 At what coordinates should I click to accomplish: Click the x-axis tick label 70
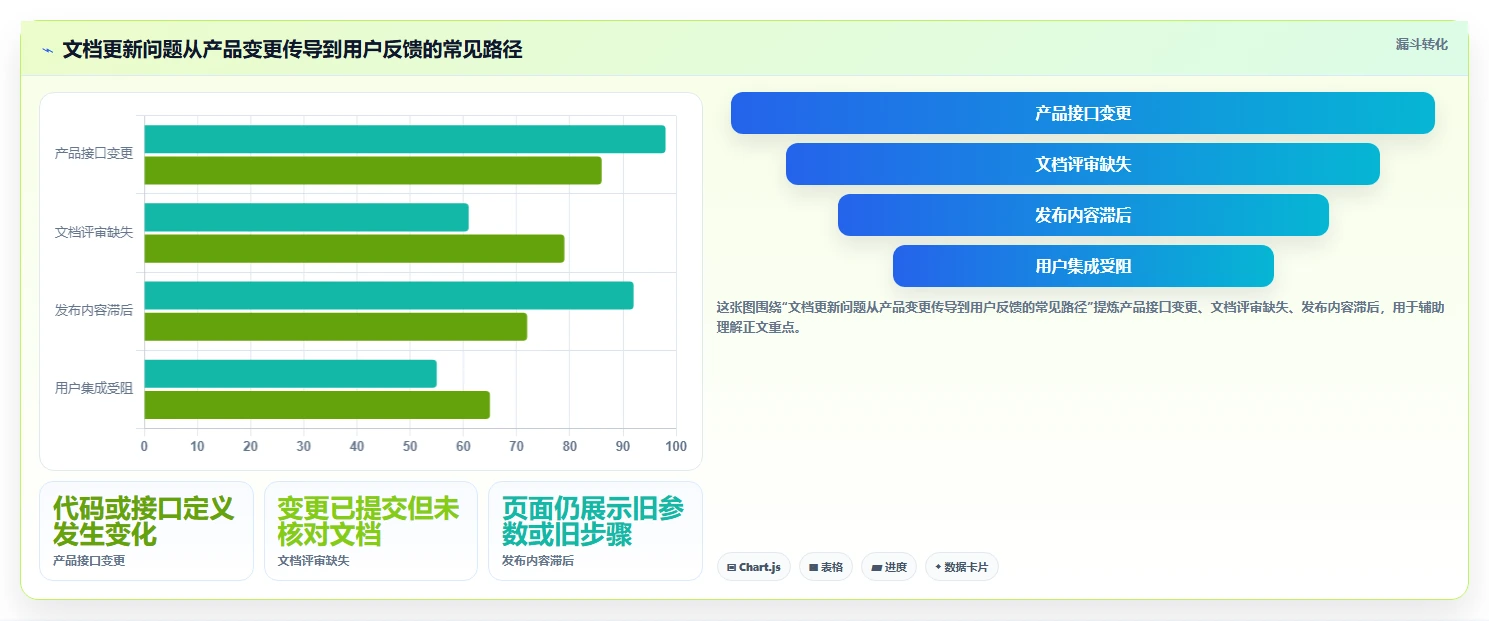pyautogui.click(x=516, y=446)
